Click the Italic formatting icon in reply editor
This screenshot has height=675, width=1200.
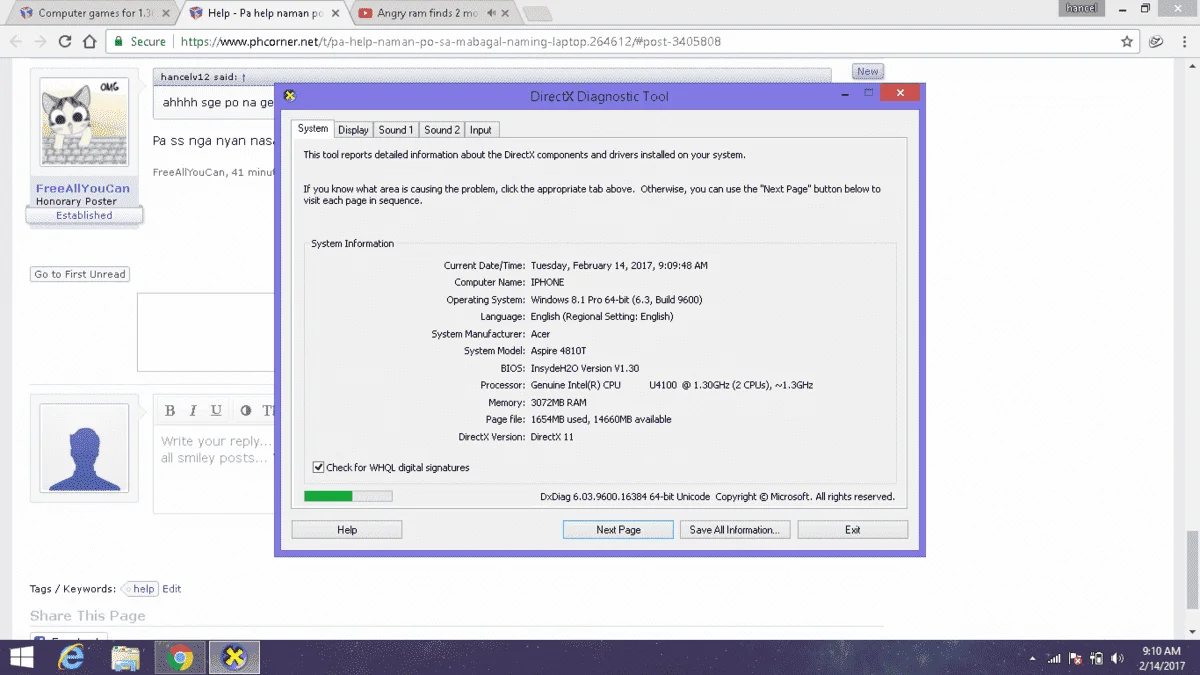click(193, 411)
